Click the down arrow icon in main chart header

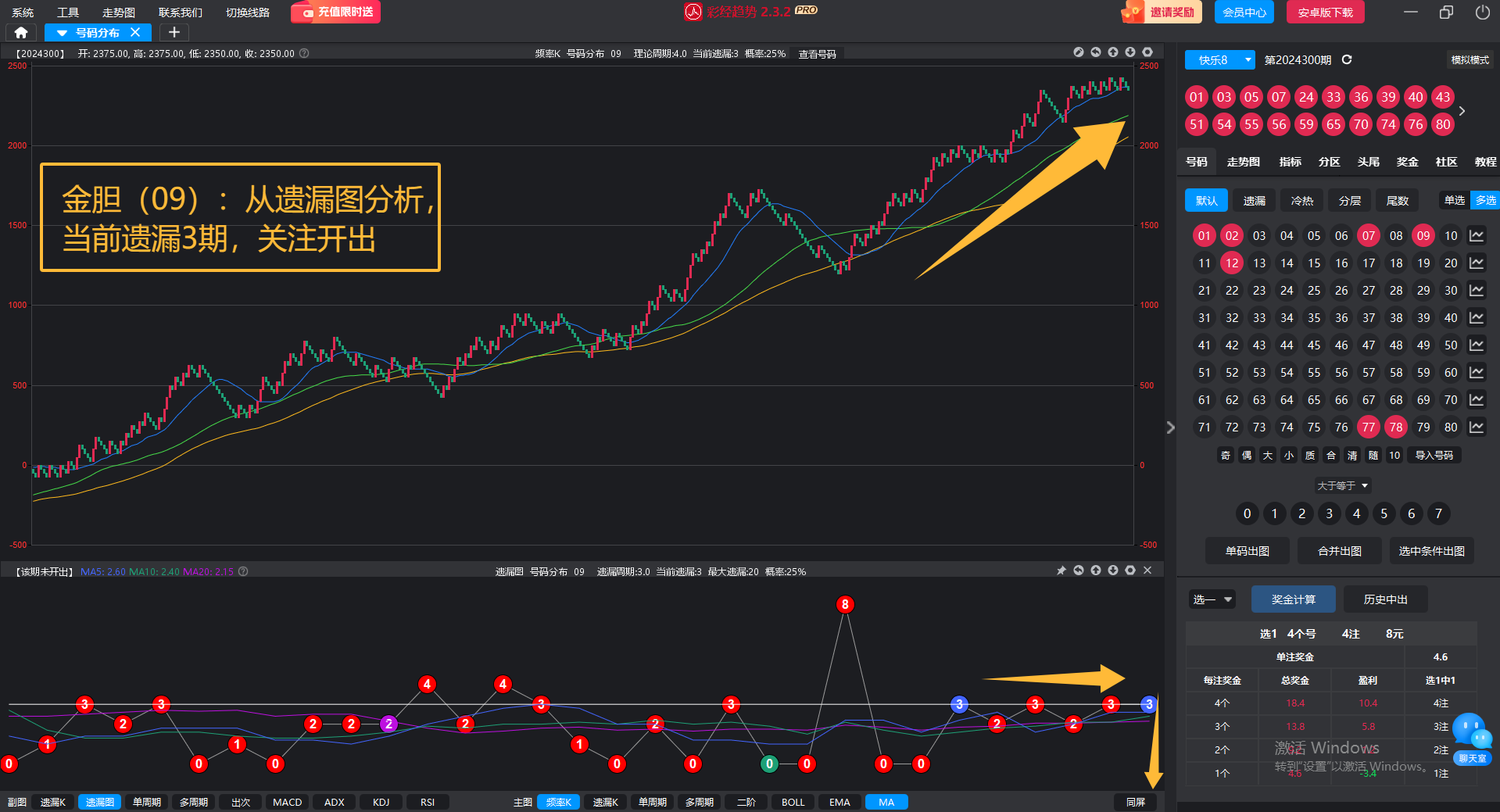pyautogui.click(x=1130, y=52)
